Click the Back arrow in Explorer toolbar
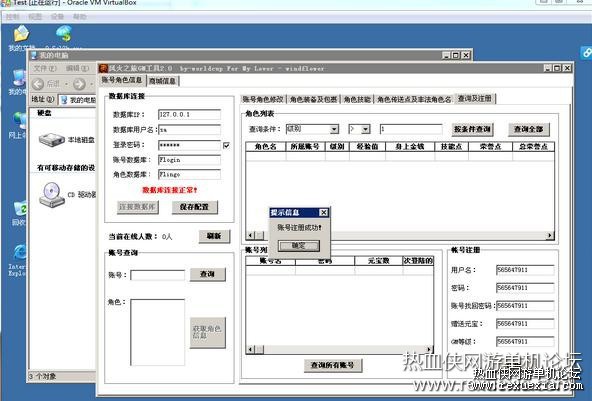592x401 pixels. point(38,83)
